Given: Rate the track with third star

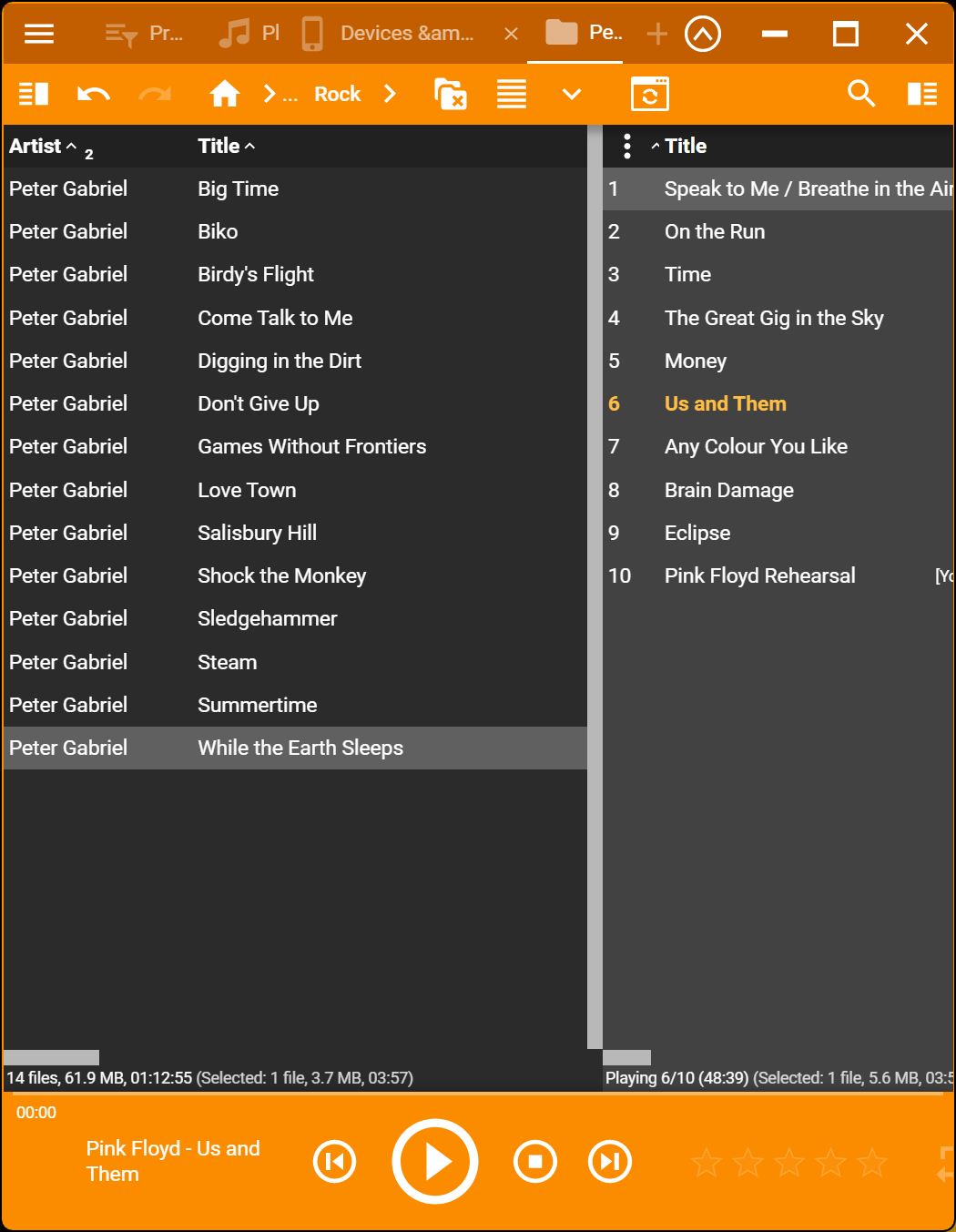Looking at the screenshot, I should coord(788,1162).
